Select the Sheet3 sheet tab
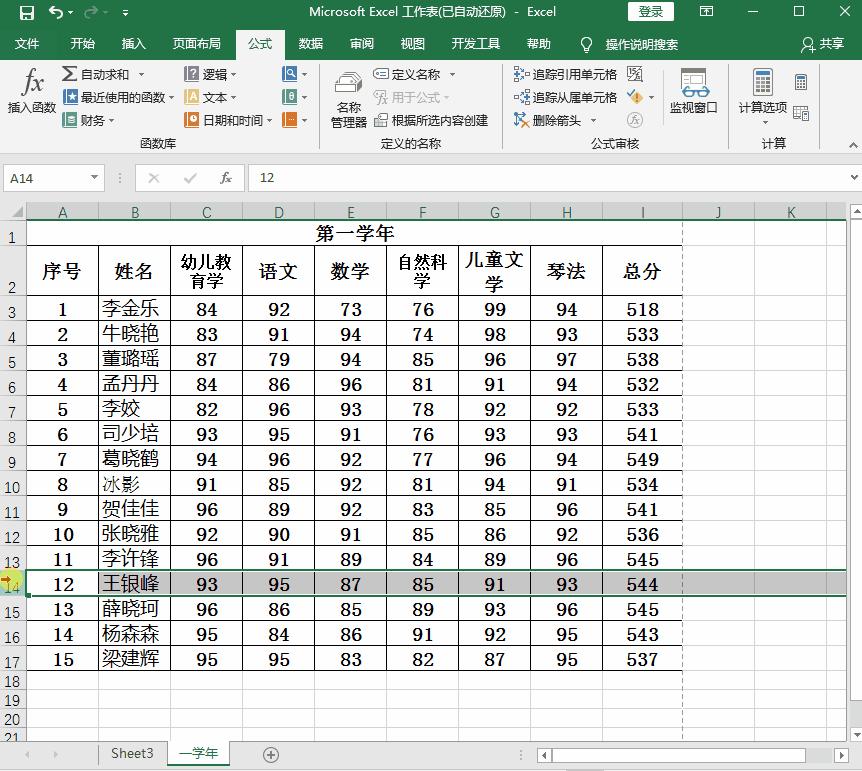 coord(131,754)
